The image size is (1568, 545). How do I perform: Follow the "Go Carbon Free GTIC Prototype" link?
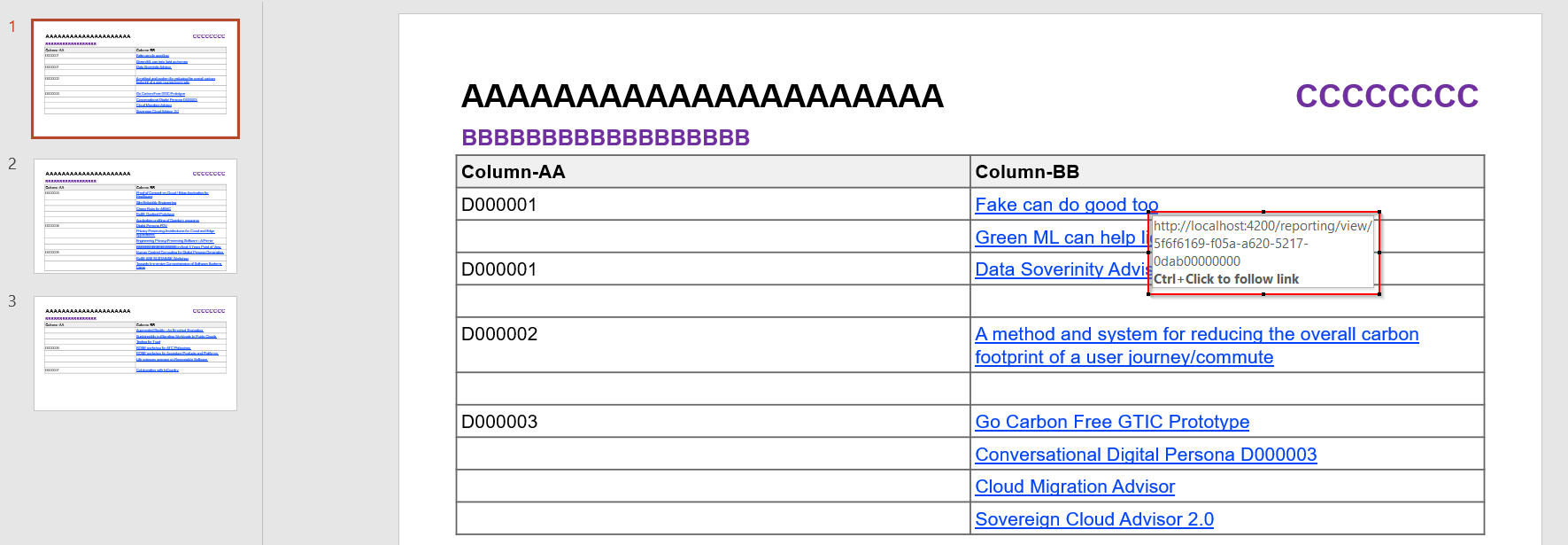pos(1111,422)
